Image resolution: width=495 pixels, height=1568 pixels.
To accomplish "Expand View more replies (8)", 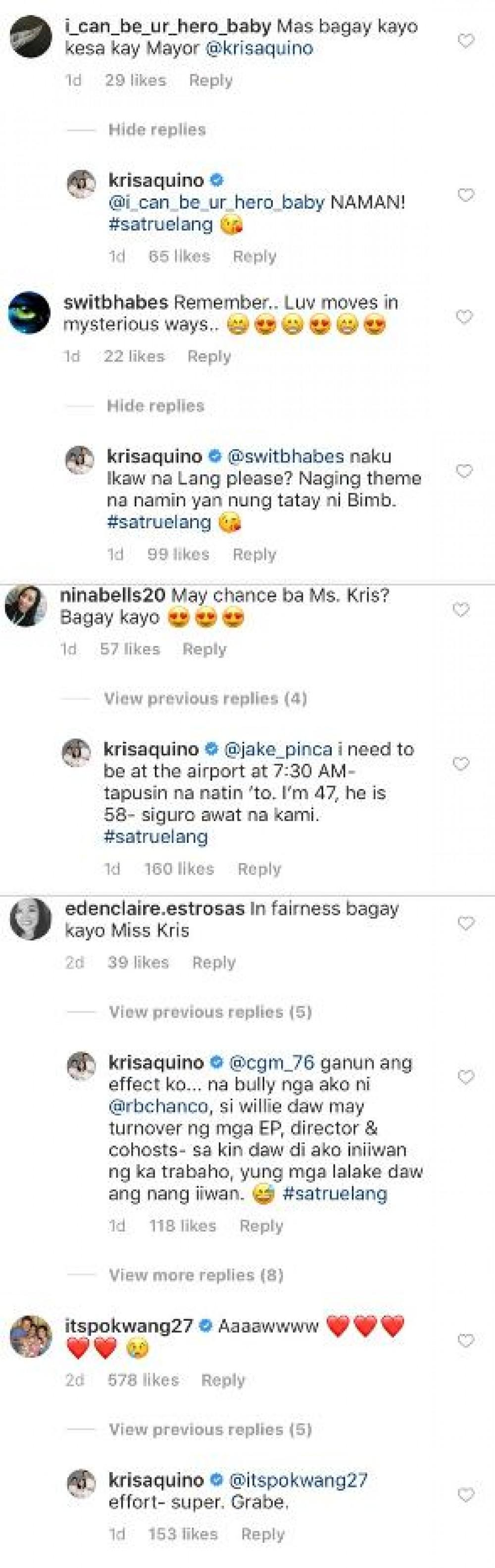I will coord(196,1275).
